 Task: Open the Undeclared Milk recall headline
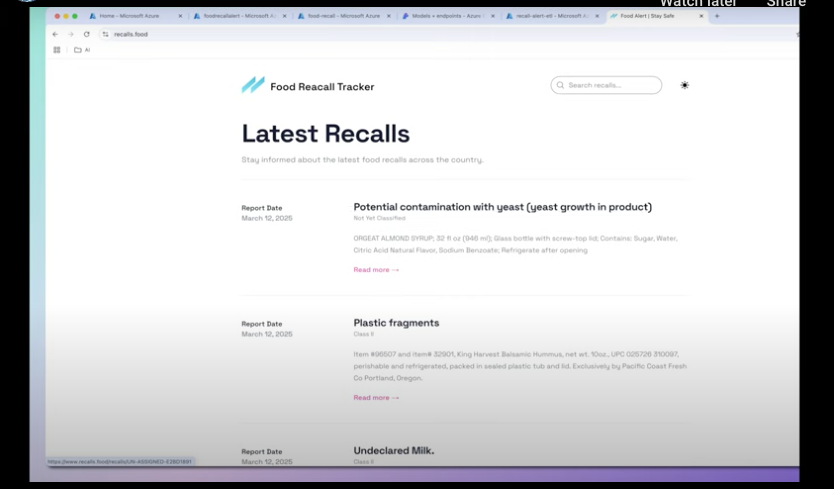point(393,451)
